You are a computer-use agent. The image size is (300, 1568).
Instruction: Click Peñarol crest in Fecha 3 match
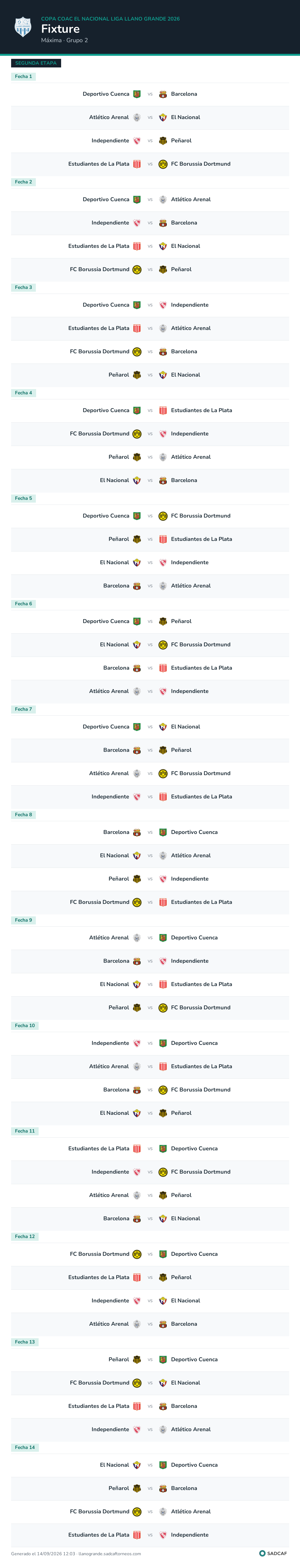[x=137, y=375]
